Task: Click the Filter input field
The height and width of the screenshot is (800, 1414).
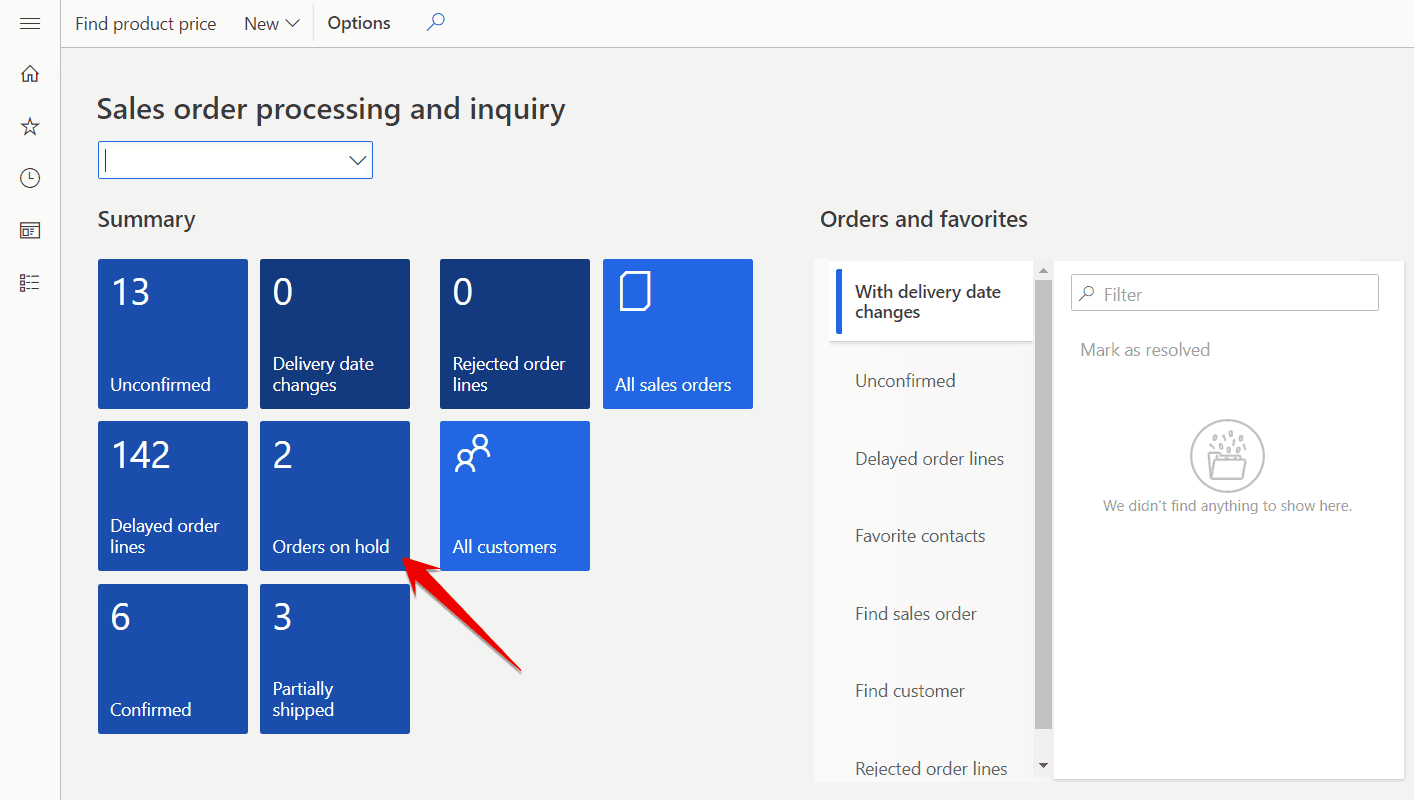Action: click(1224, 294)
